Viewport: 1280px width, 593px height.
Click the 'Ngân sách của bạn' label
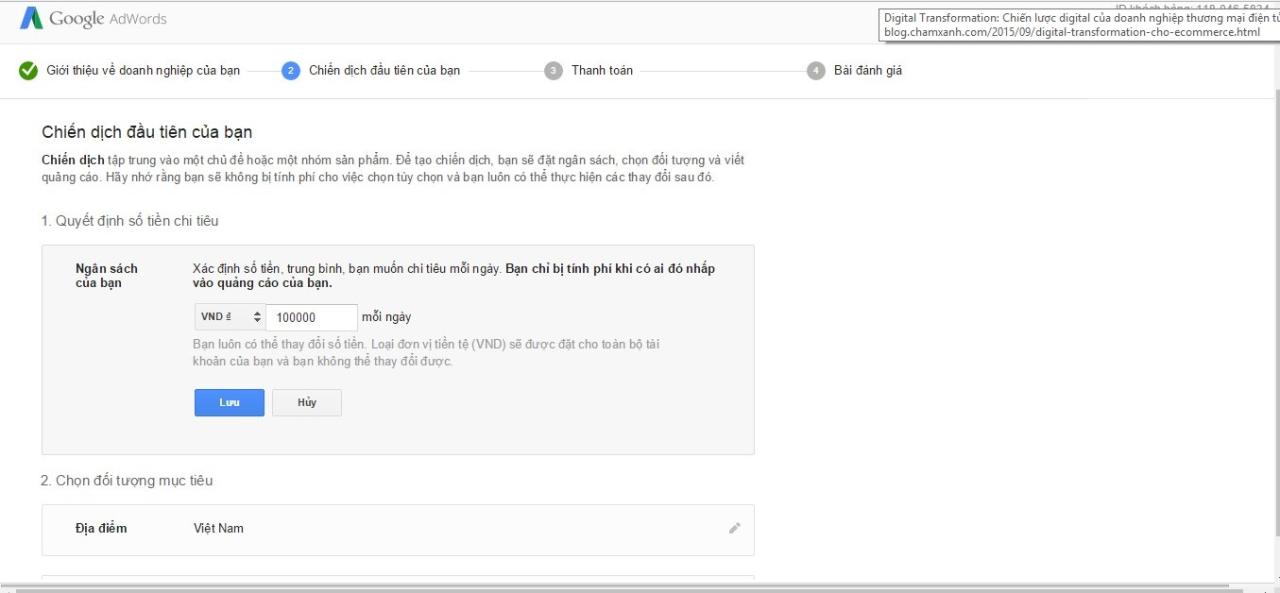[107, 276]
